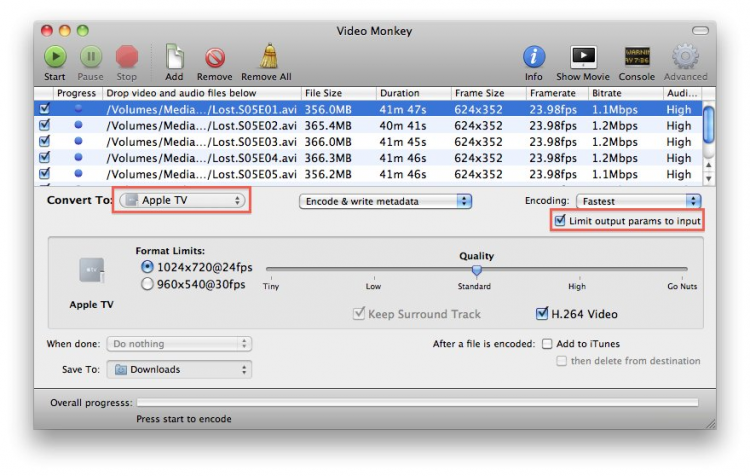
Task: Sort by the File Size column header
Action: pyautogui.click(x=339, y=93)
